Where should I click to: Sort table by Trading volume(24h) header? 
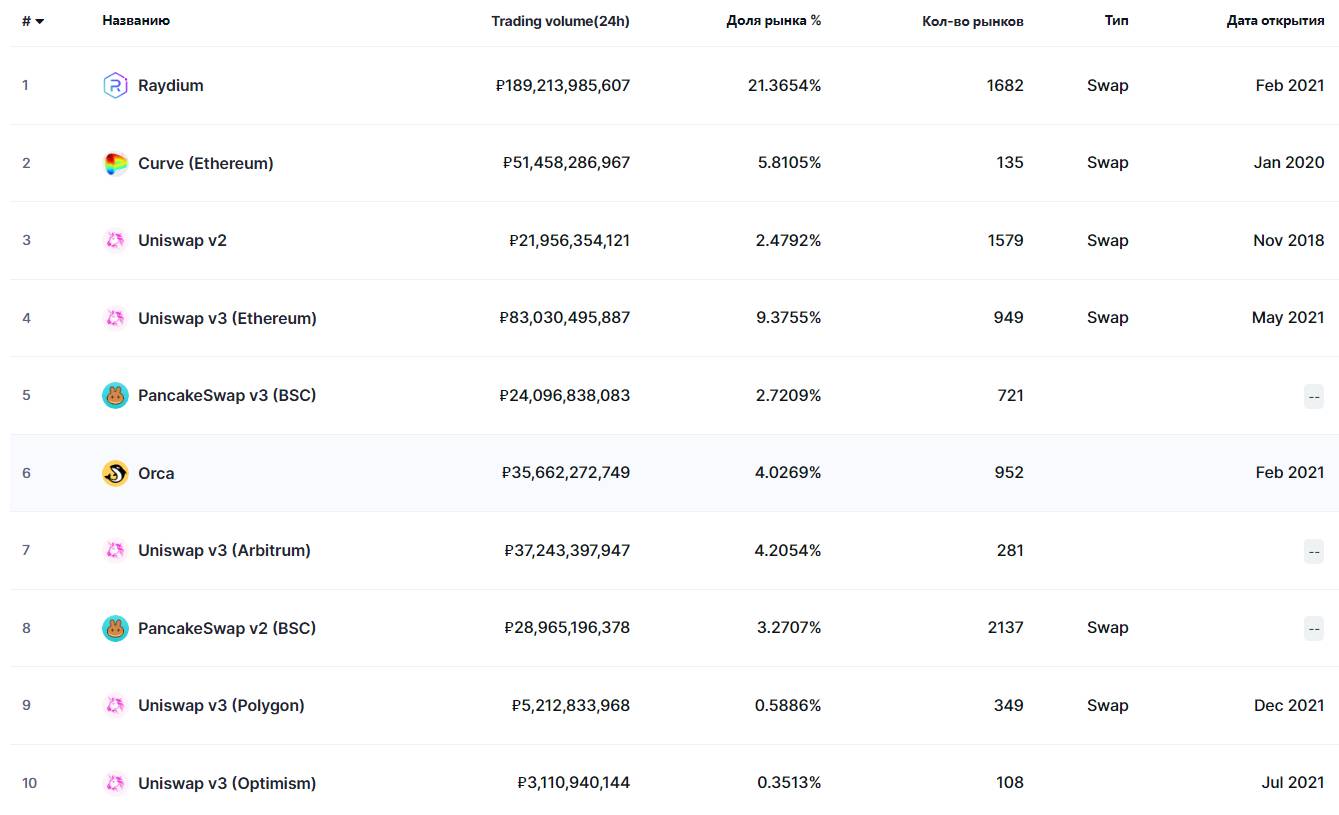[560, 21]
